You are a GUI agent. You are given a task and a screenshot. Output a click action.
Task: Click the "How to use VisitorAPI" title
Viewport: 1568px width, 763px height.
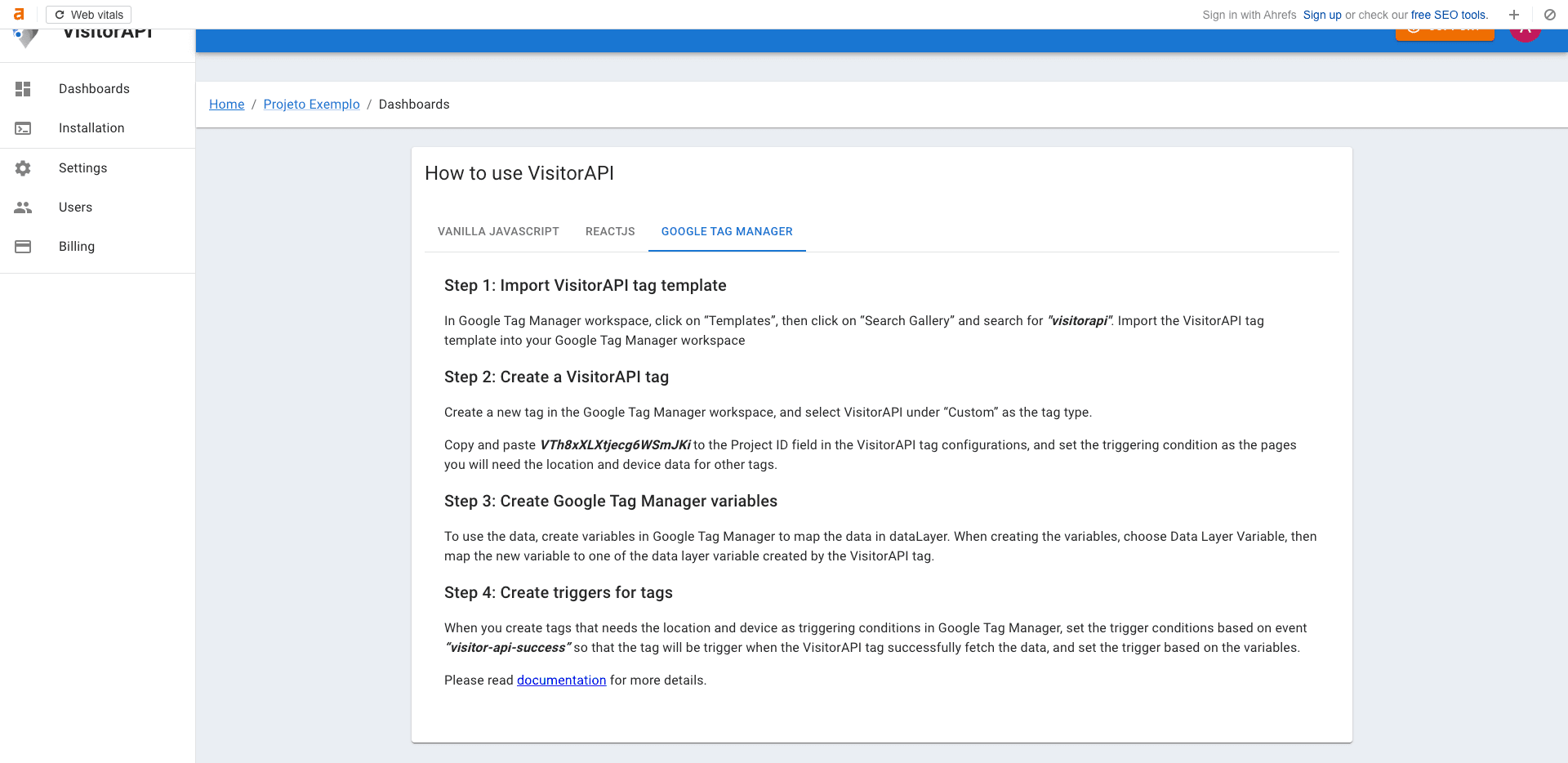pos(519,173)
